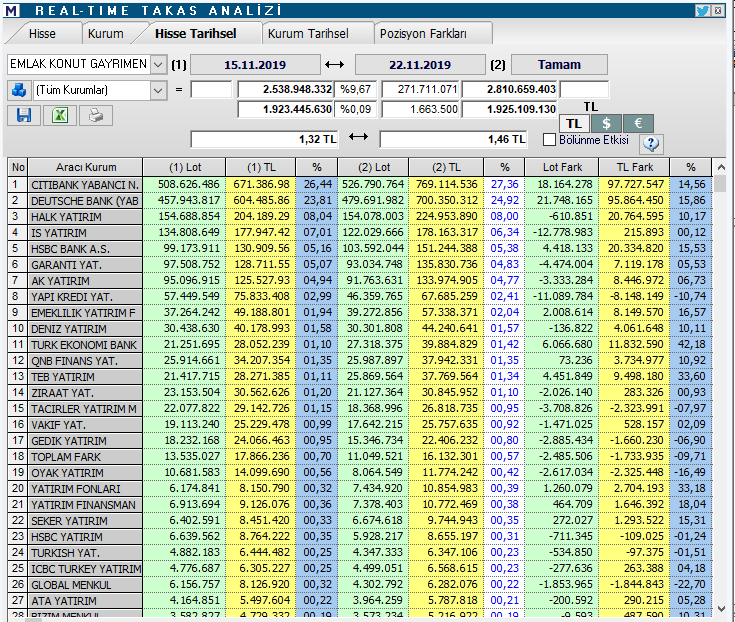
Task: Open the Kurum tab
Action: (106, 34)
